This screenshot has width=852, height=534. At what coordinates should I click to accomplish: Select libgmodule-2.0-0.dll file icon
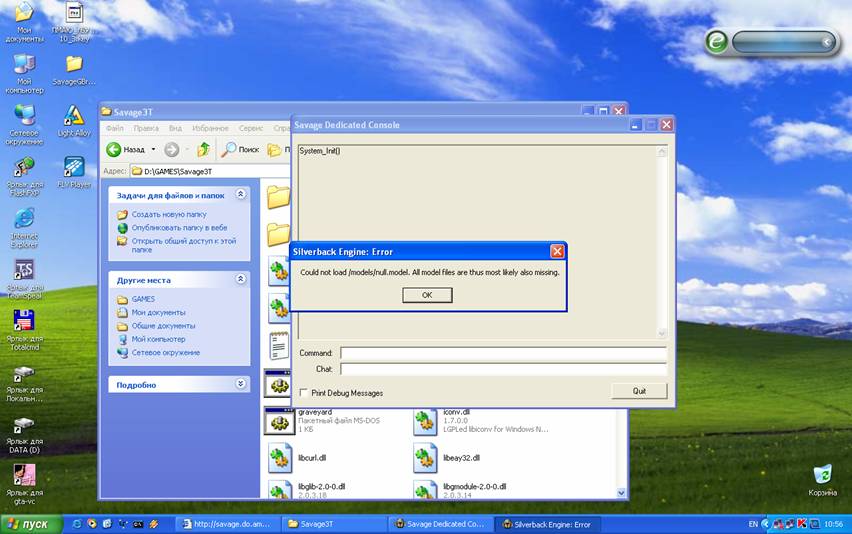(424, 489)
